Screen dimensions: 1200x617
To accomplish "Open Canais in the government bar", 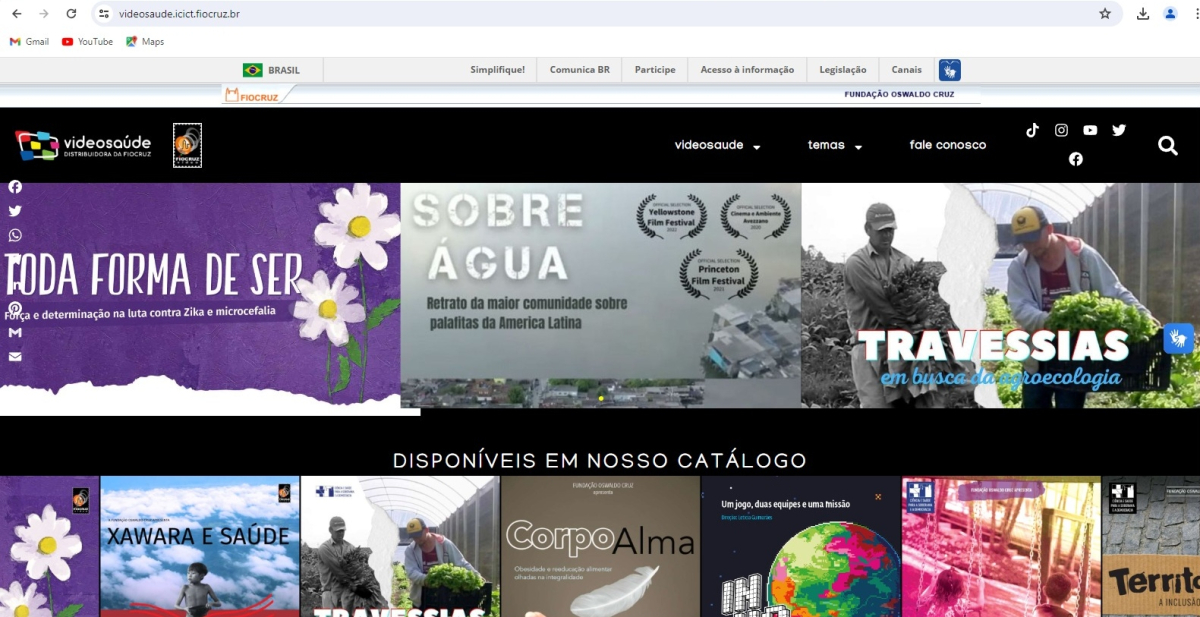I will pyautogui.click(x=907, y=70).
